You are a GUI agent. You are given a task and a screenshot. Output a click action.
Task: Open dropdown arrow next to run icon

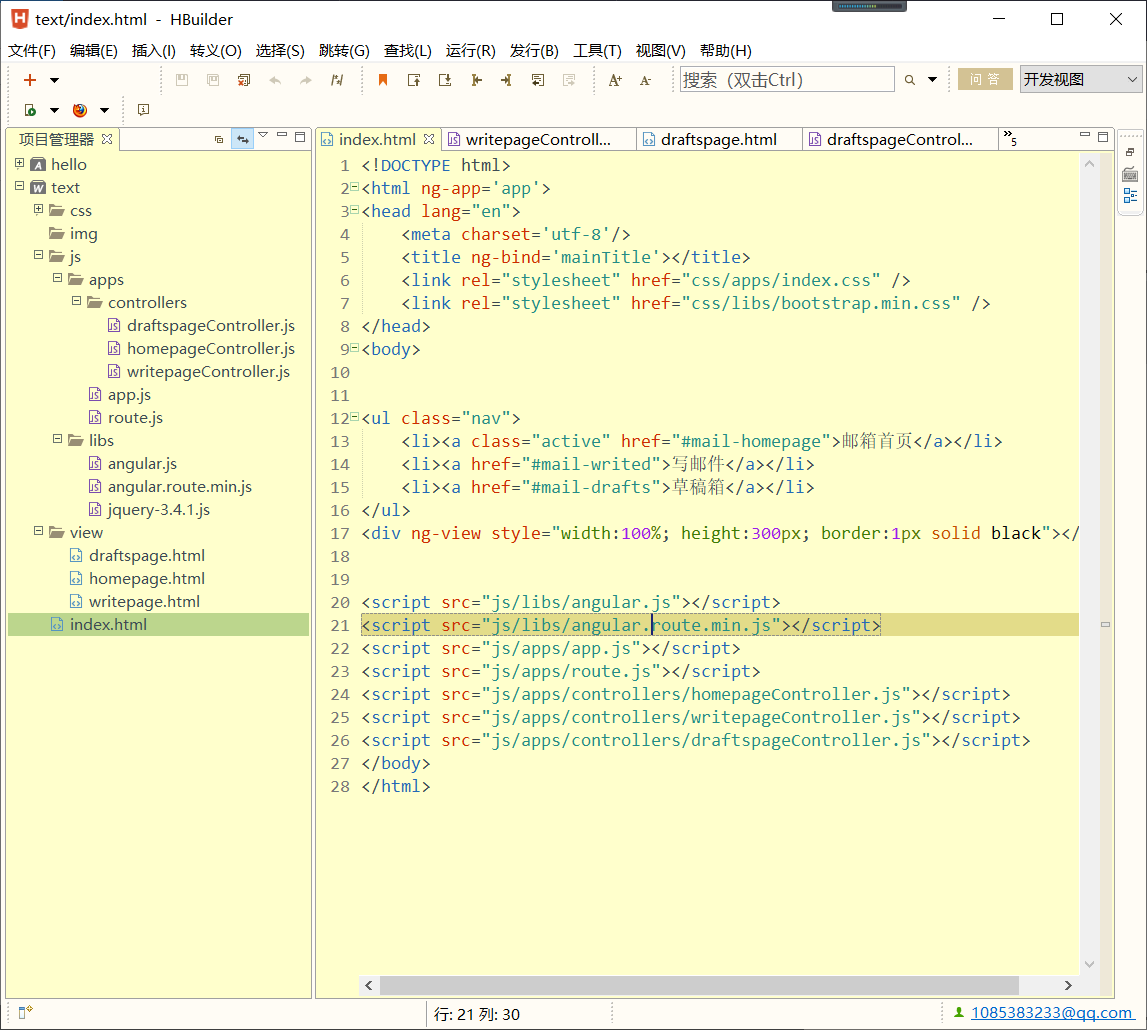(54, 110)
